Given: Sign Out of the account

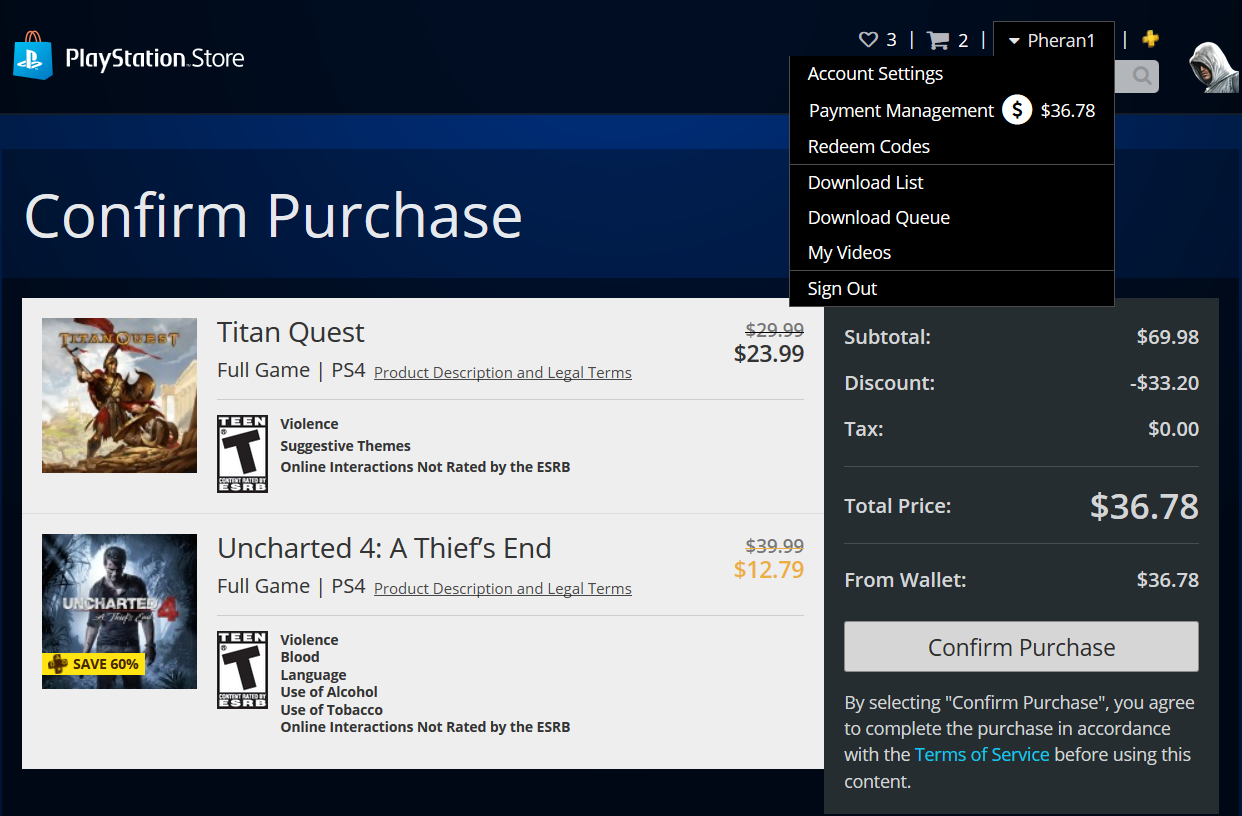Looking at the screenshot, I should (x=842, y=289).
